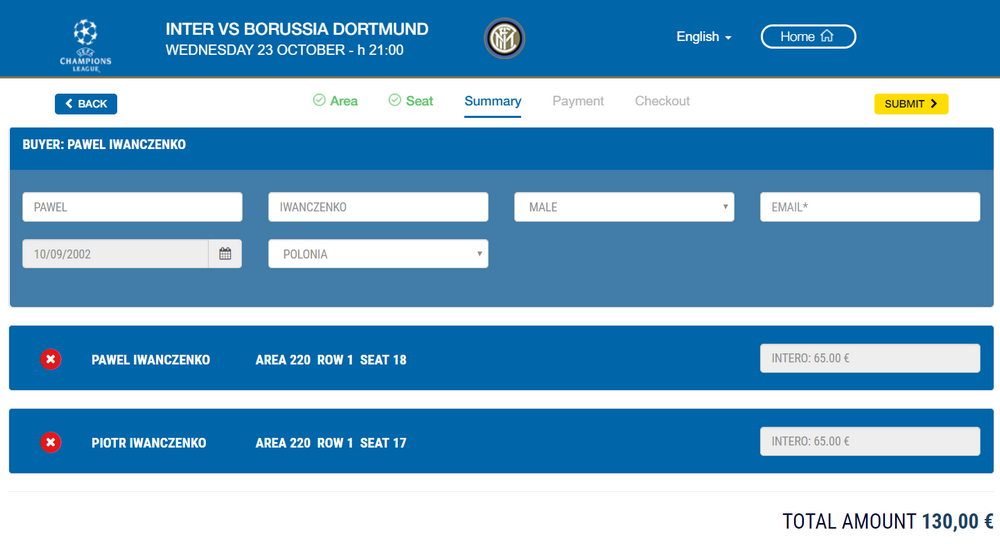Click the text AREA 220 ROW 1 SEAT 17
Screen dimensions: 1000x544
coord(331,443)
